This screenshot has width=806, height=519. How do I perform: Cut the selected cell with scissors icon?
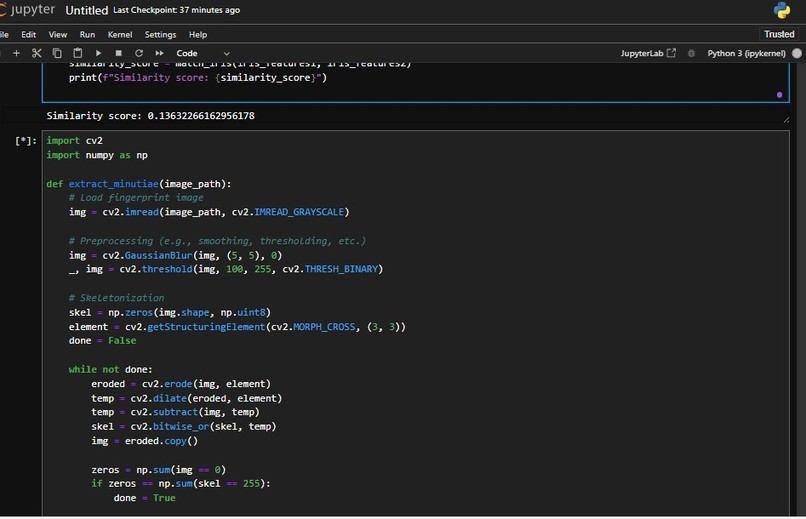(x=36, y=53)
